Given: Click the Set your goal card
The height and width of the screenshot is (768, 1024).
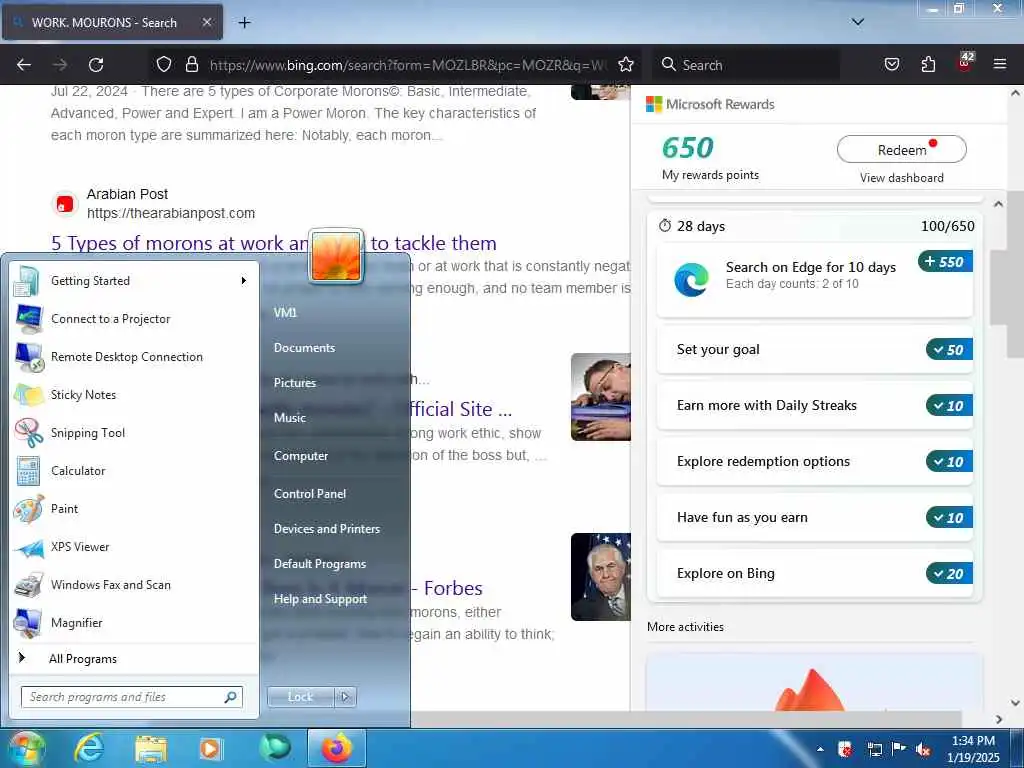Looking at the screenshot, I should pos(814,349).
